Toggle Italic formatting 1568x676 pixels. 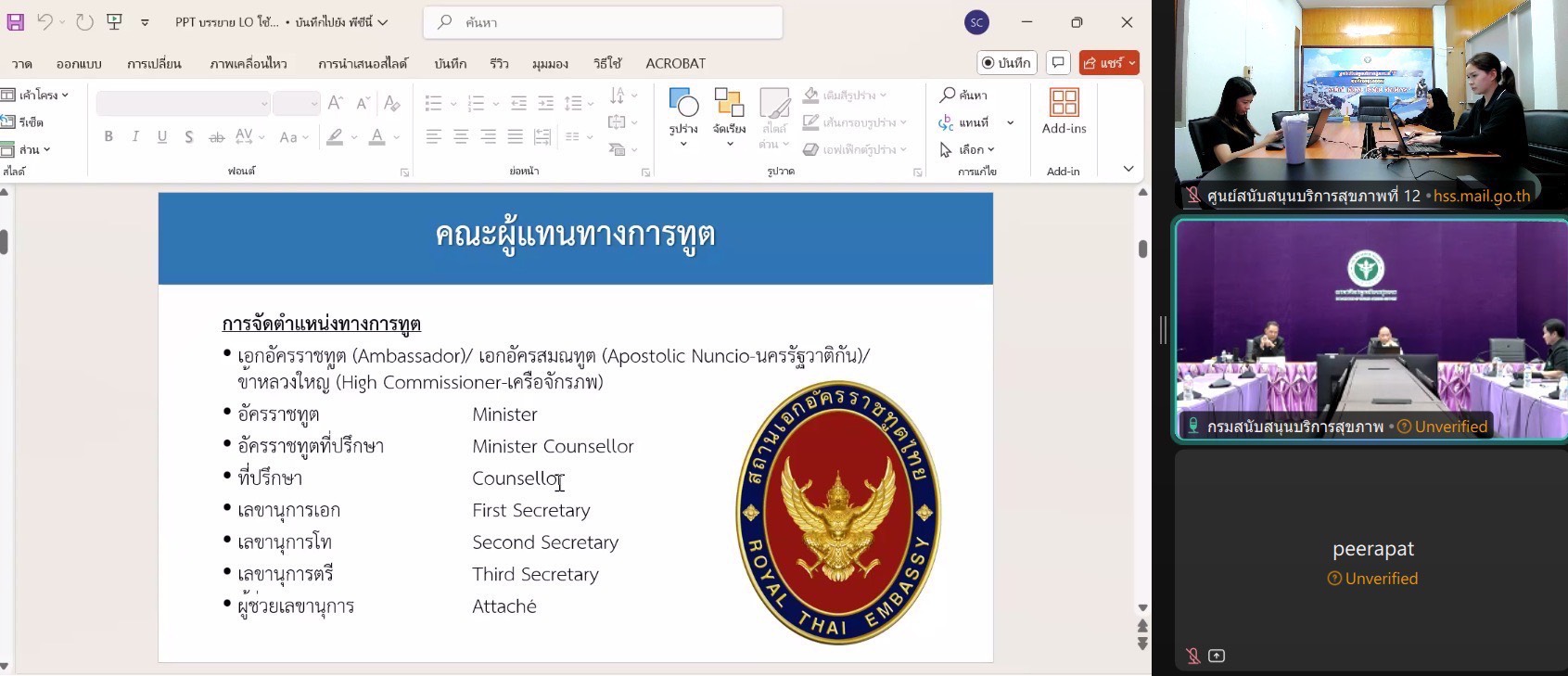(x=135, y=137)
